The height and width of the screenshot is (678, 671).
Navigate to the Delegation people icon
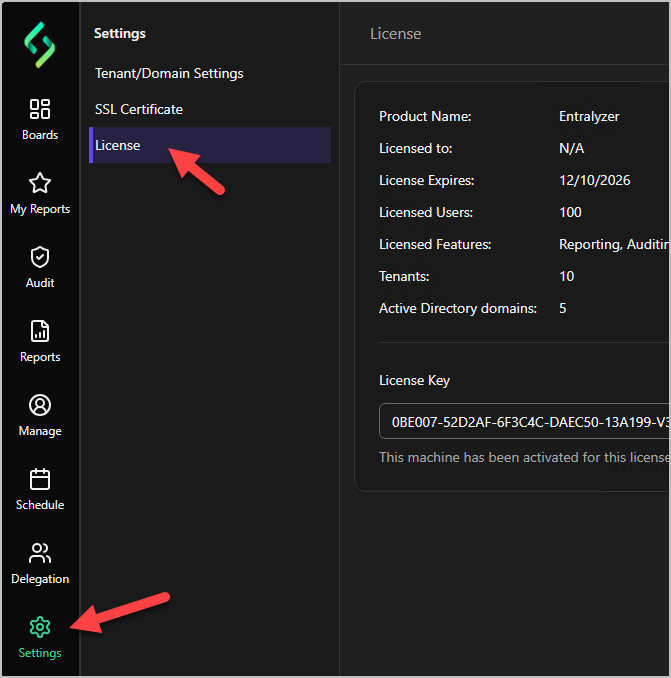click(40, 553)
